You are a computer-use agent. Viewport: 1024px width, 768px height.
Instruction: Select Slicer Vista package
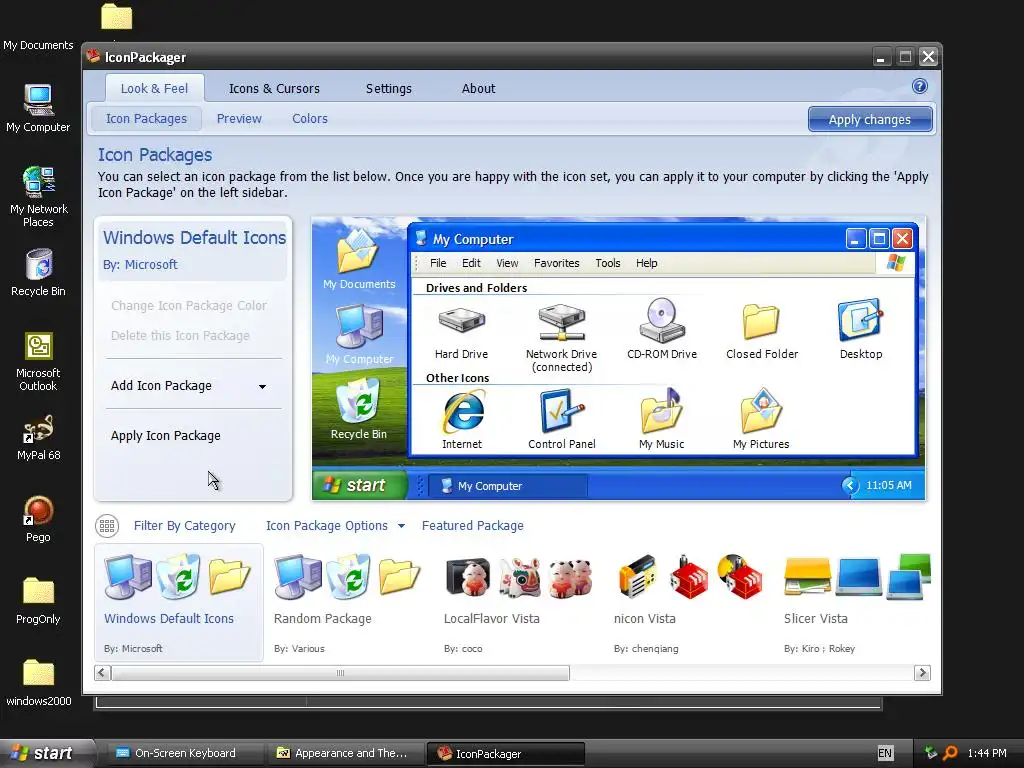point(856,603)
